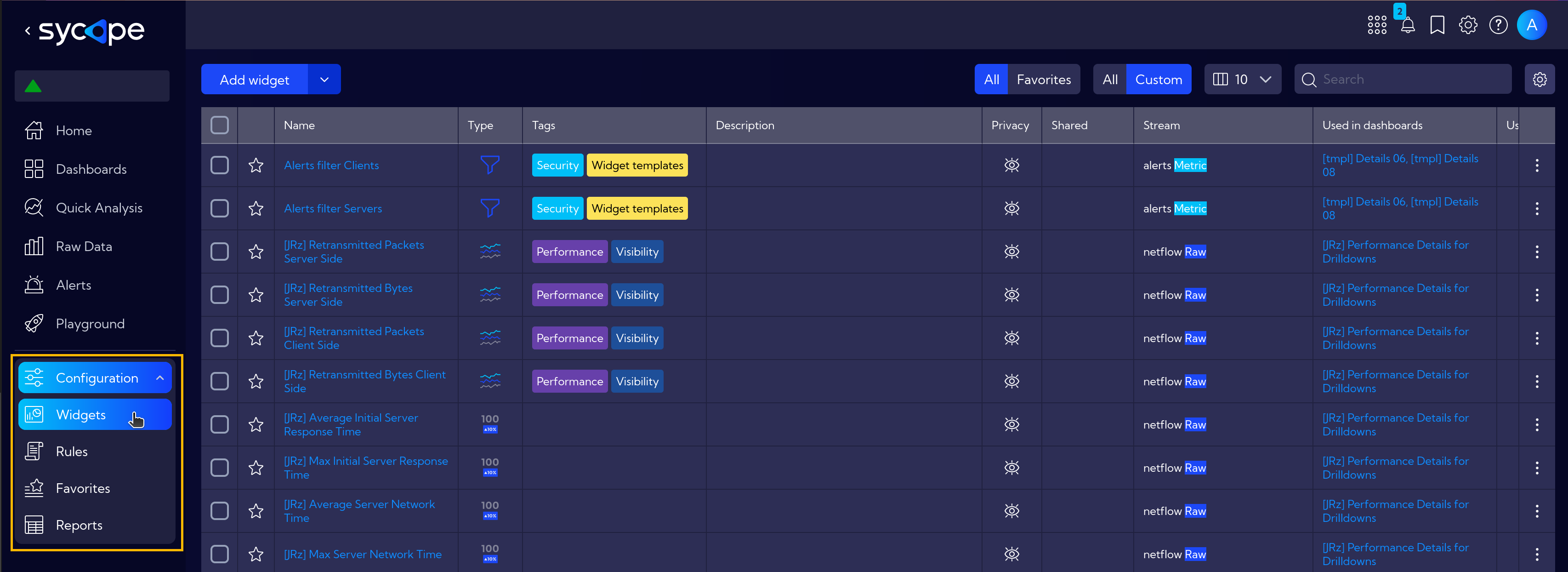Viewport: 1568px width, 572px height.
Task: Focus the Search input field
Action: click(1403, 79)
